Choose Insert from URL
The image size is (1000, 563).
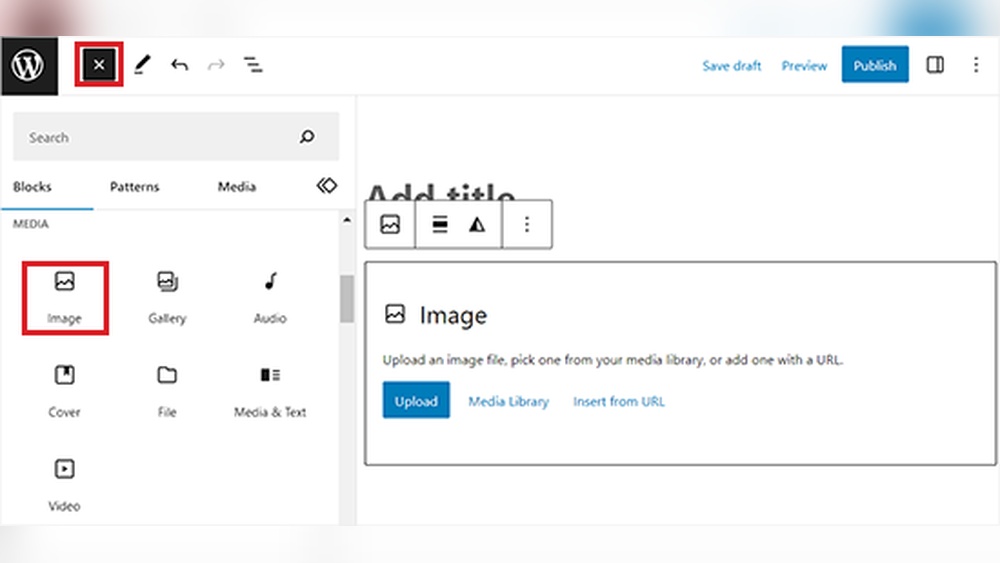pyautogui.click(x=619, y=401)
